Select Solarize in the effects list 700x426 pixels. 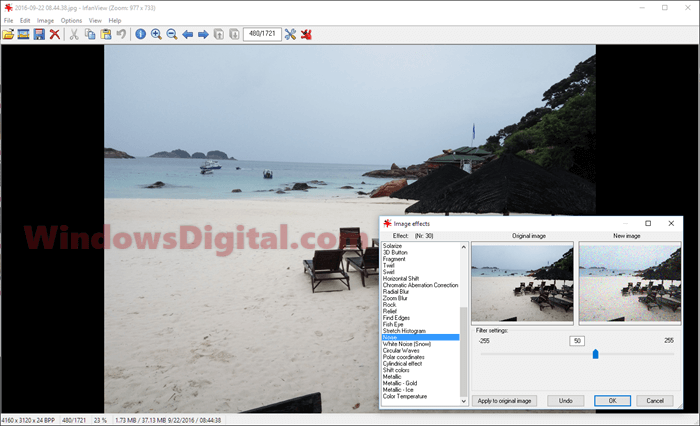(392, 246)
